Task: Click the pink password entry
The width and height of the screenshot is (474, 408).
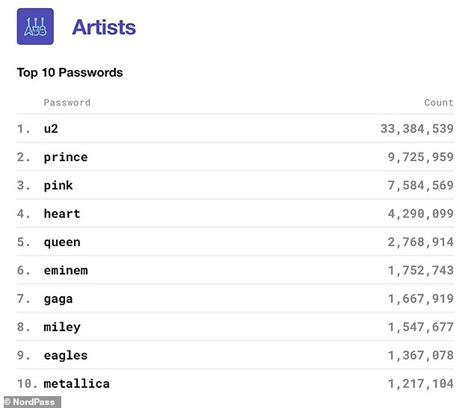Action: (58, 185)
